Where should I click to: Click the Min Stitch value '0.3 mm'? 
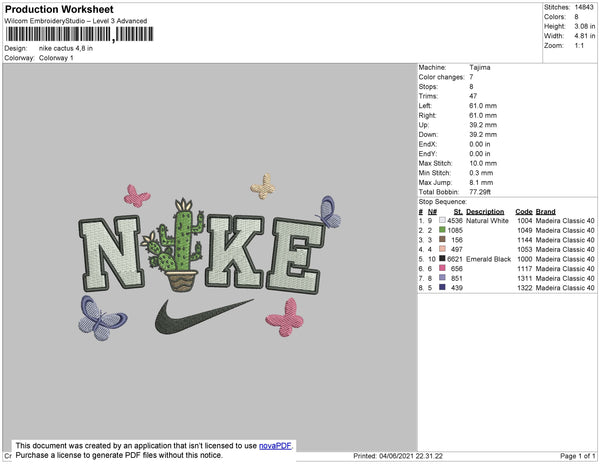[481, 173]
